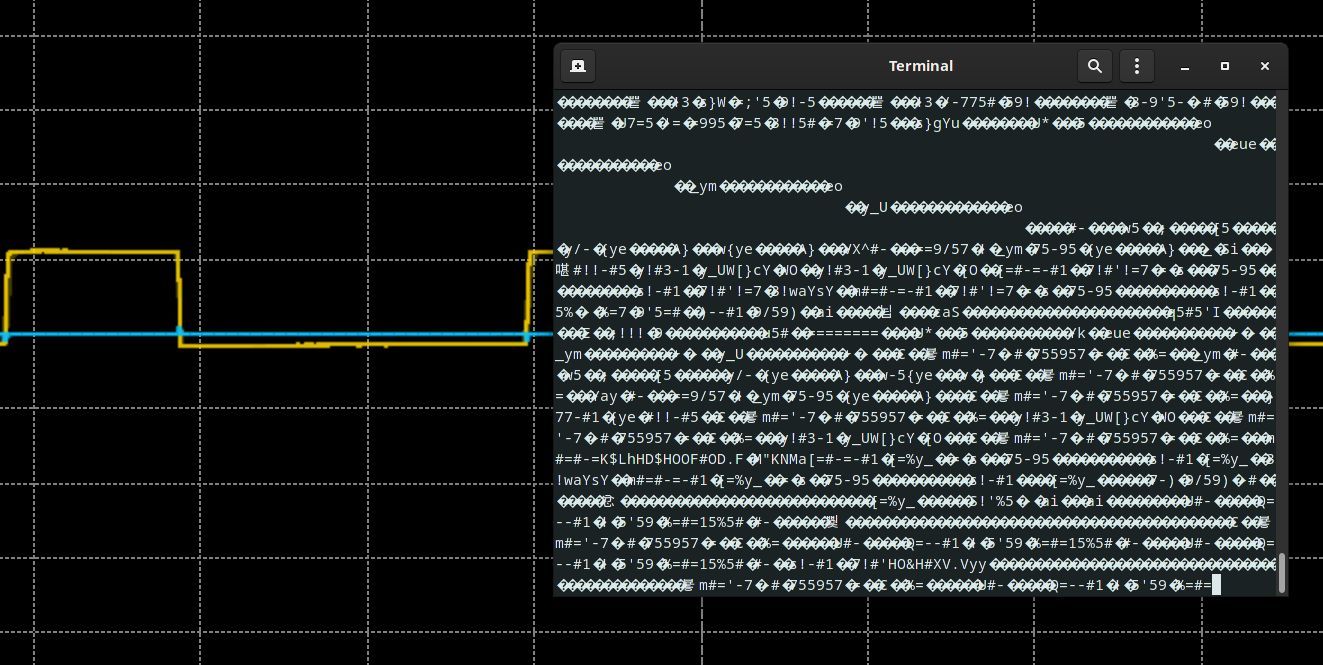Maximize the Terminal window
Image resolution: width=1323 pixels, height=665 pixels.
coord(1225,66)
